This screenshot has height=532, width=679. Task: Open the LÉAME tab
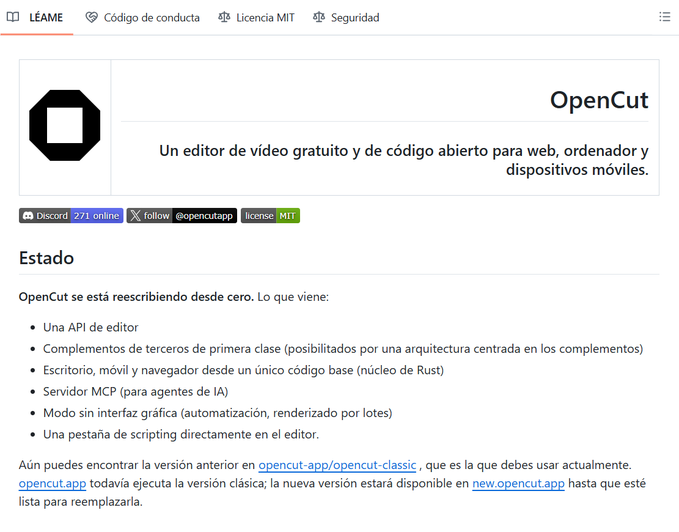(36, 17)
